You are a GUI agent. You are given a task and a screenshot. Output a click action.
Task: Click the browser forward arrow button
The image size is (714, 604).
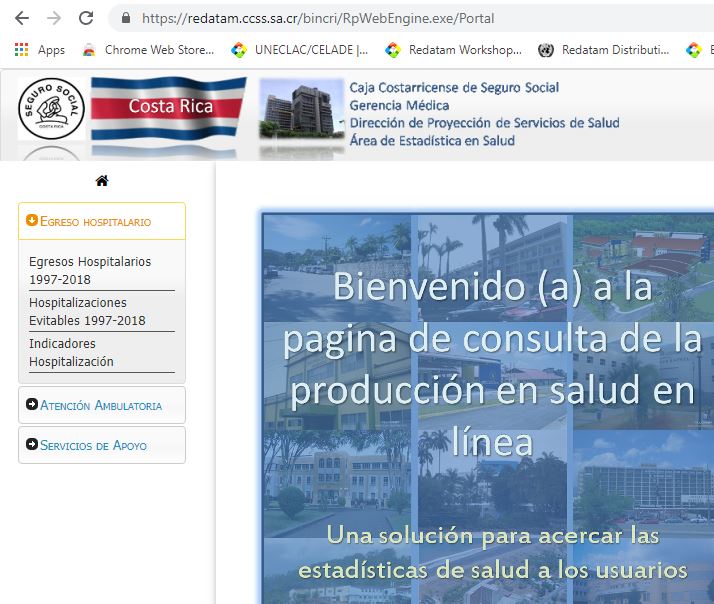click(x=54, y=18)
